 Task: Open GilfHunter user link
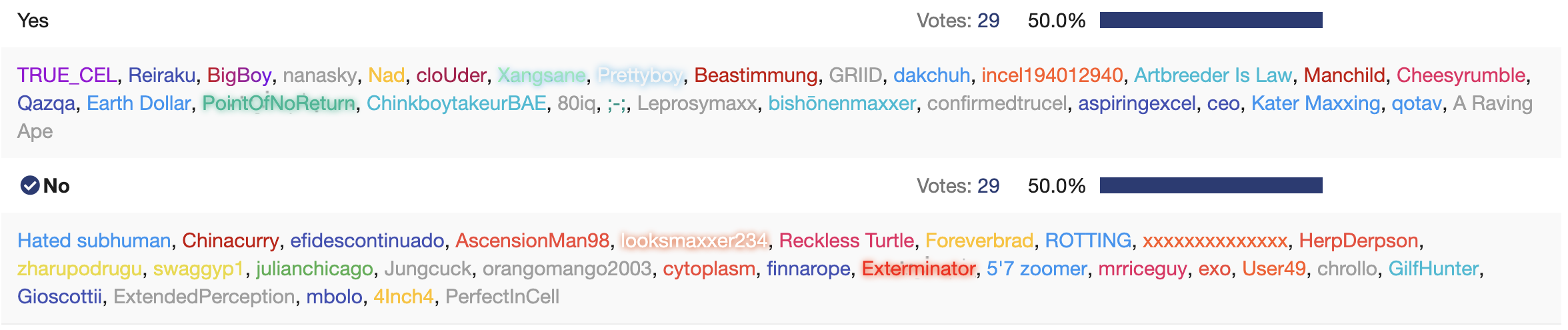(x=1433, y=269)
